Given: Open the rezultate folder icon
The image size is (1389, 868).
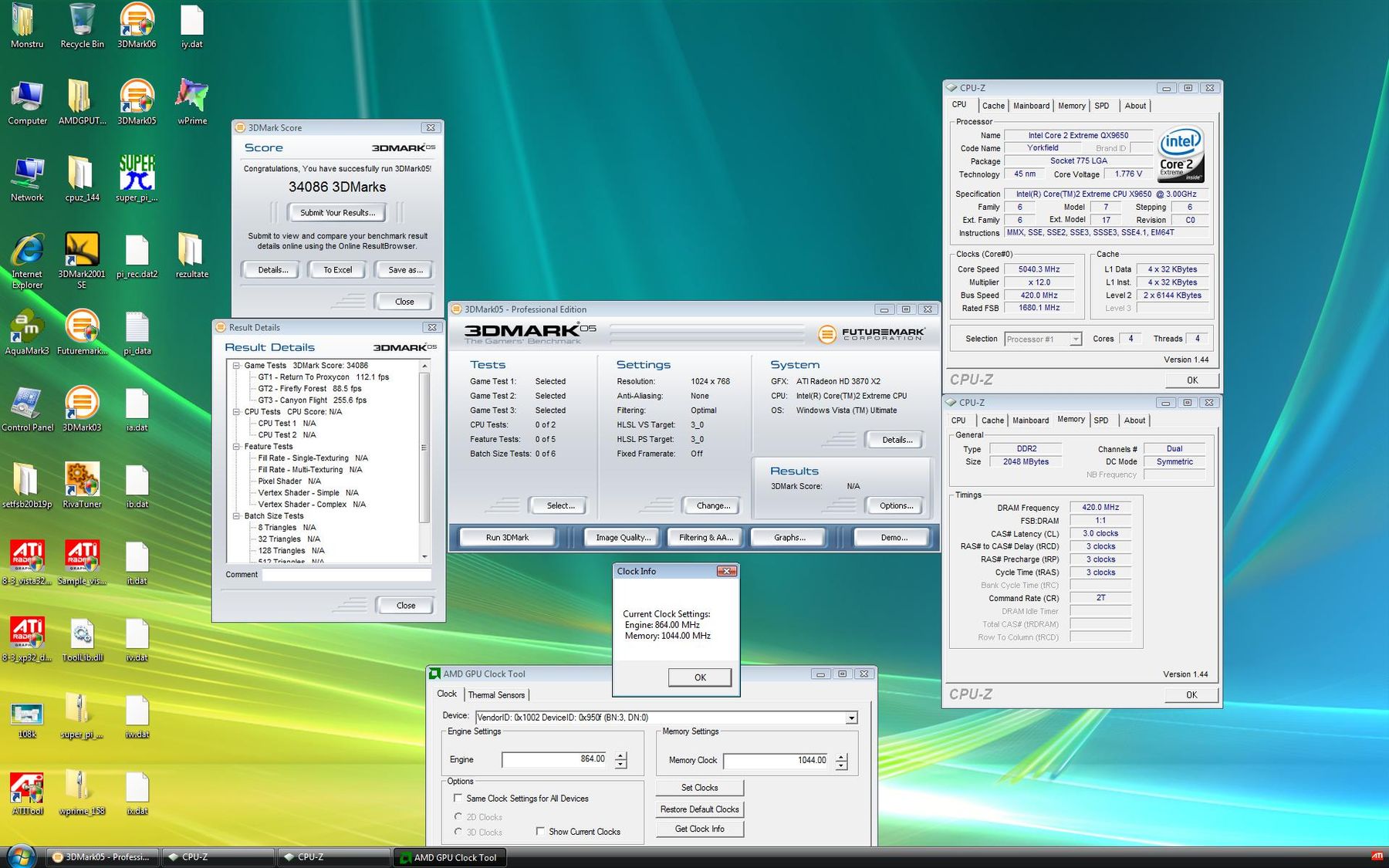Looking at the screenshot, I should 191,255.
